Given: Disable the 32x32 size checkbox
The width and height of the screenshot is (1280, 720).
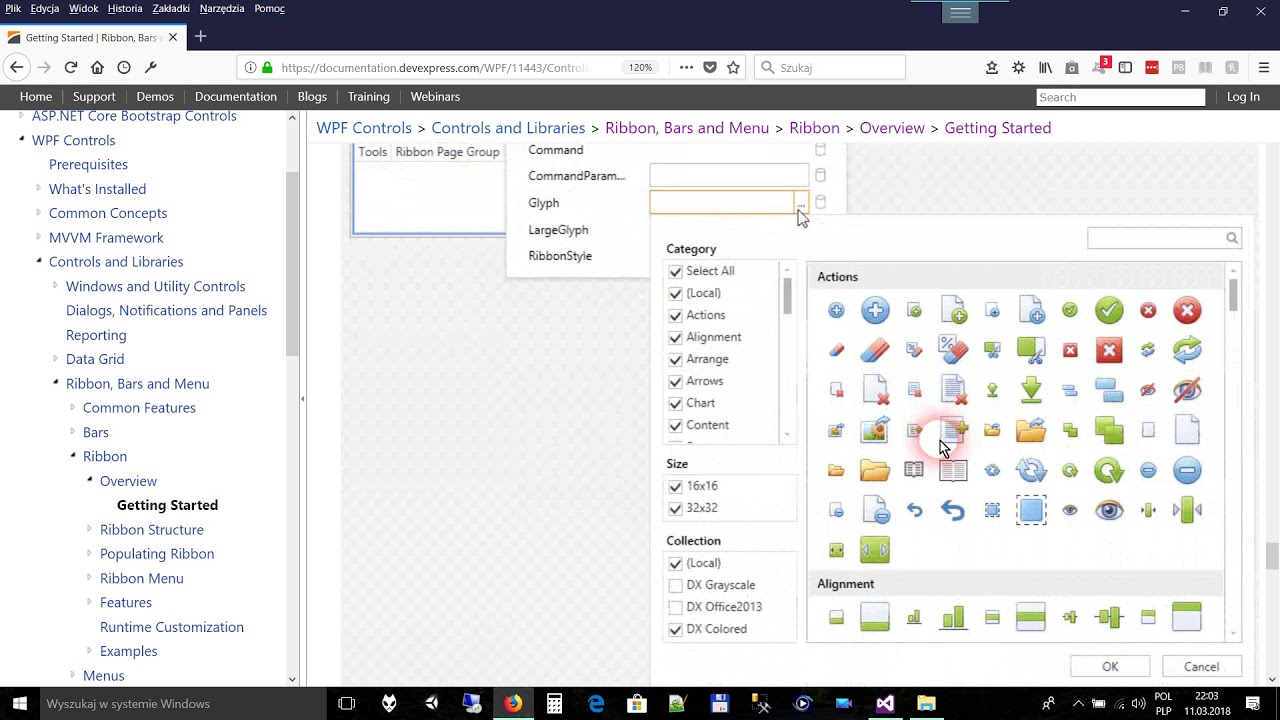Looking at the screenshot, I should [x=675, y=508].
